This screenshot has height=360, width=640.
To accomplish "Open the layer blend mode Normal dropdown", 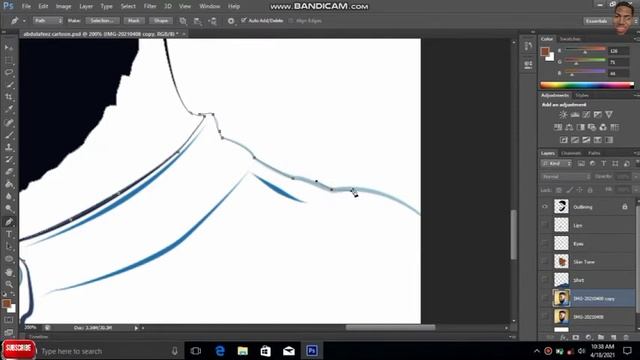I will pos(566,177).
